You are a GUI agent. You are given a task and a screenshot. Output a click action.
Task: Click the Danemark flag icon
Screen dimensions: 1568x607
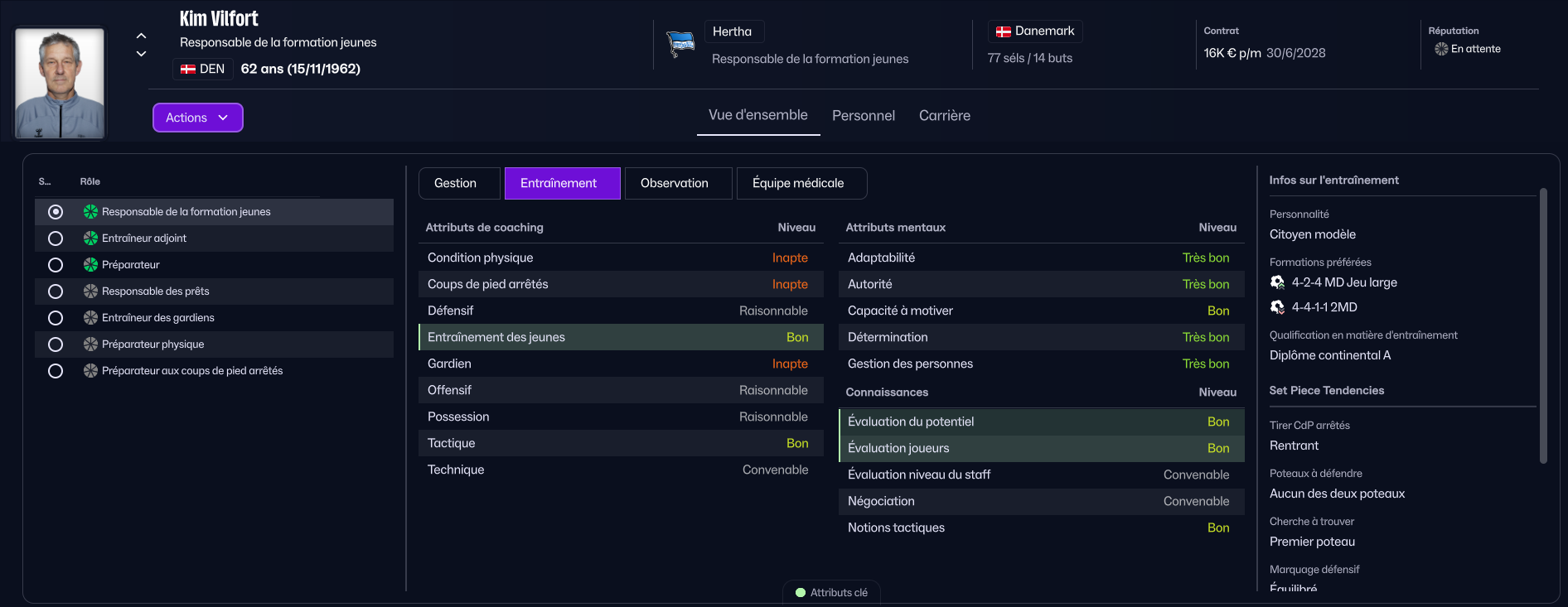click(x=1003, y=31)
